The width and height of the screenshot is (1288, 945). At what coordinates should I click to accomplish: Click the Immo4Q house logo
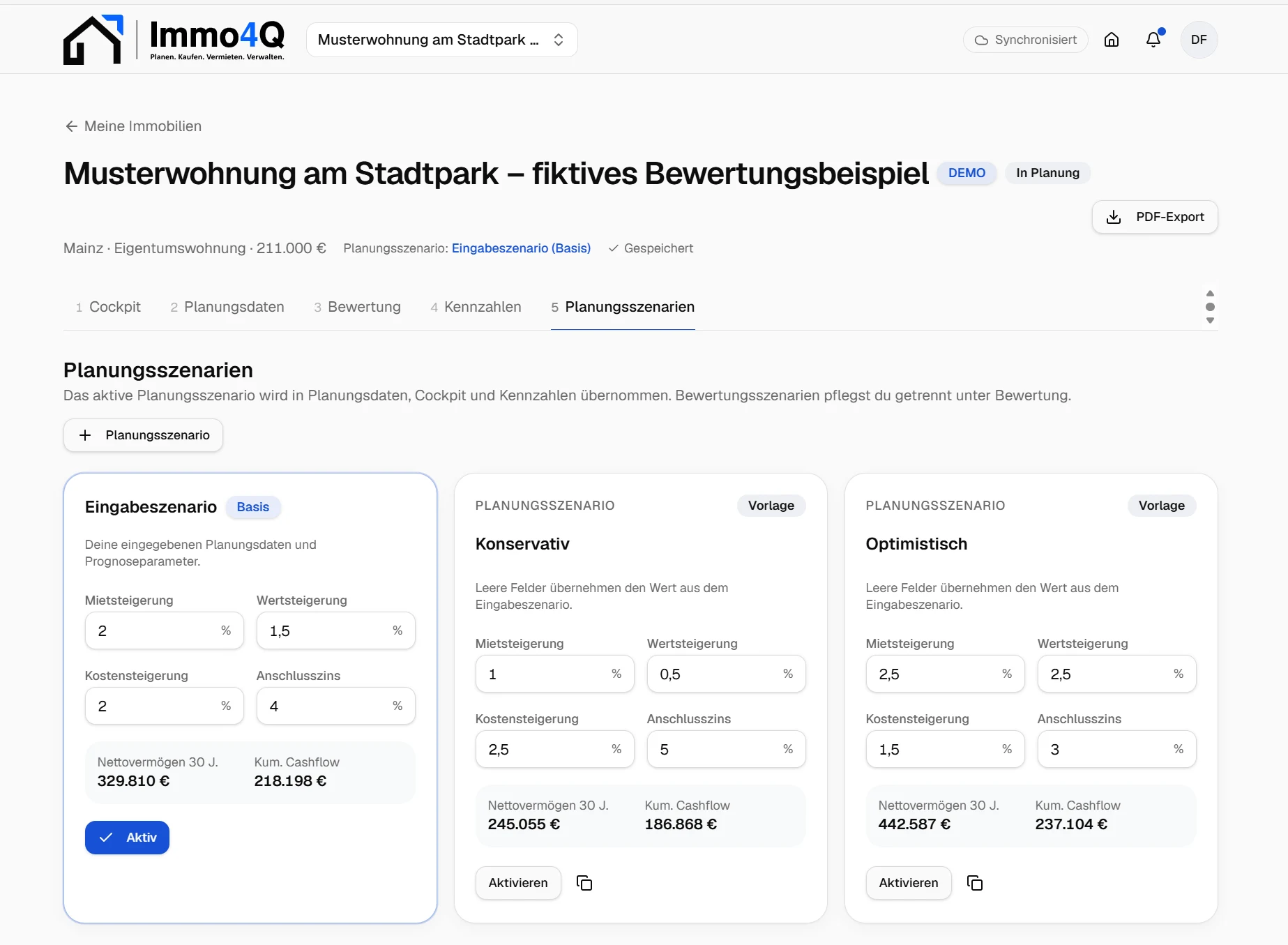point(93,40)
